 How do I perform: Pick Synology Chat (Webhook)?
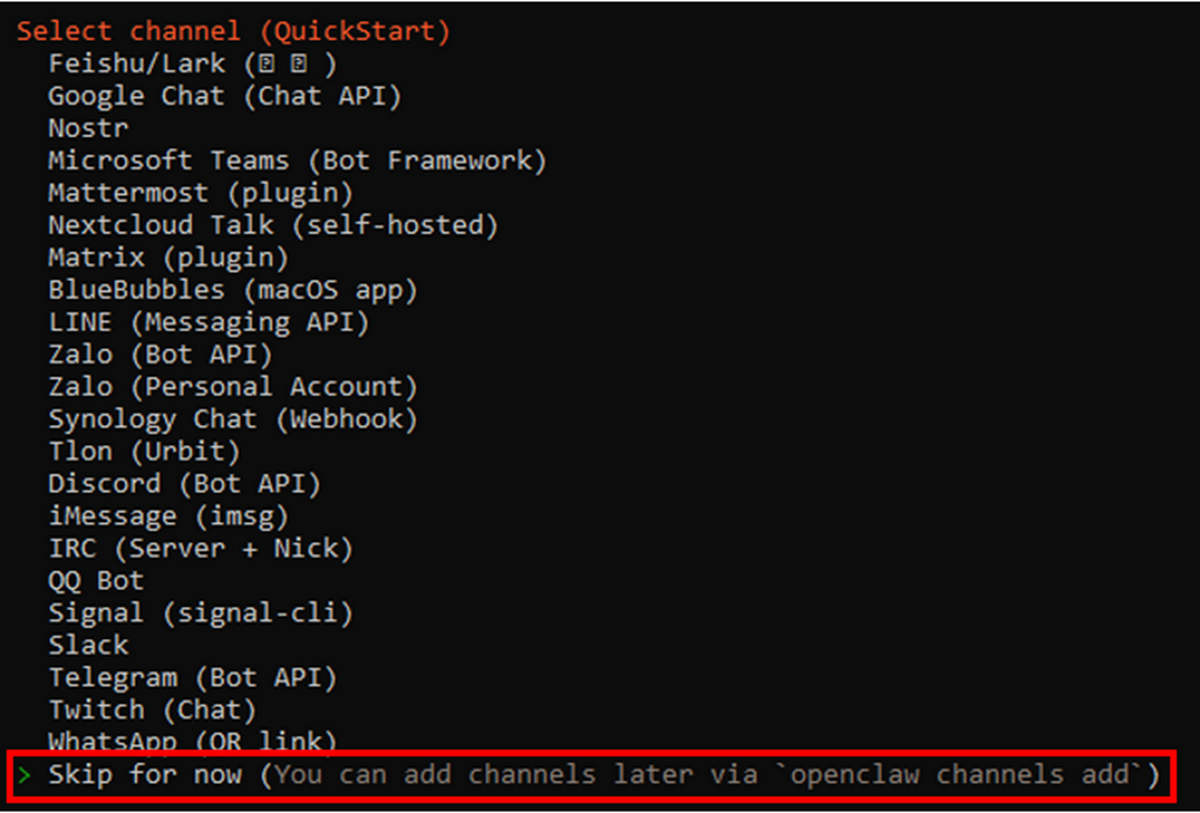pyautogui.click(x=232, y=419)
